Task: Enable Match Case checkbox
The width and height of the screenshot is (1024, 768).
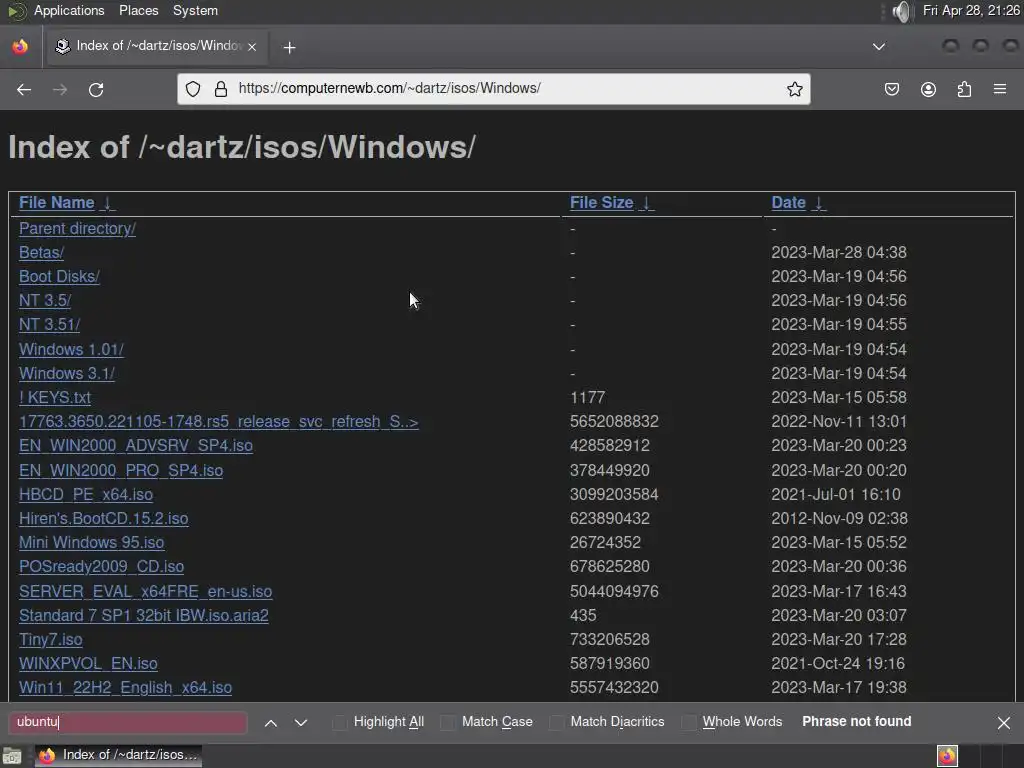Action: (447, 722)
